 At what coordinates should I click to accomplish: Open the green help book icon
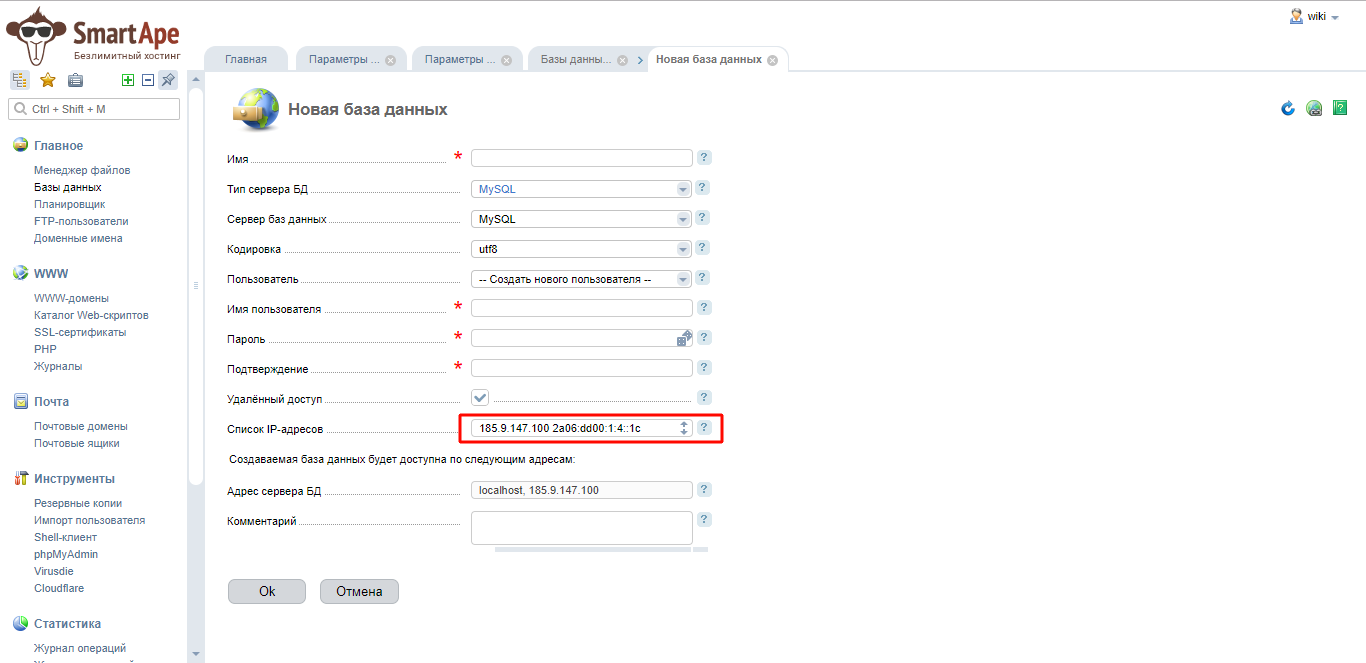pos(1340,108)
